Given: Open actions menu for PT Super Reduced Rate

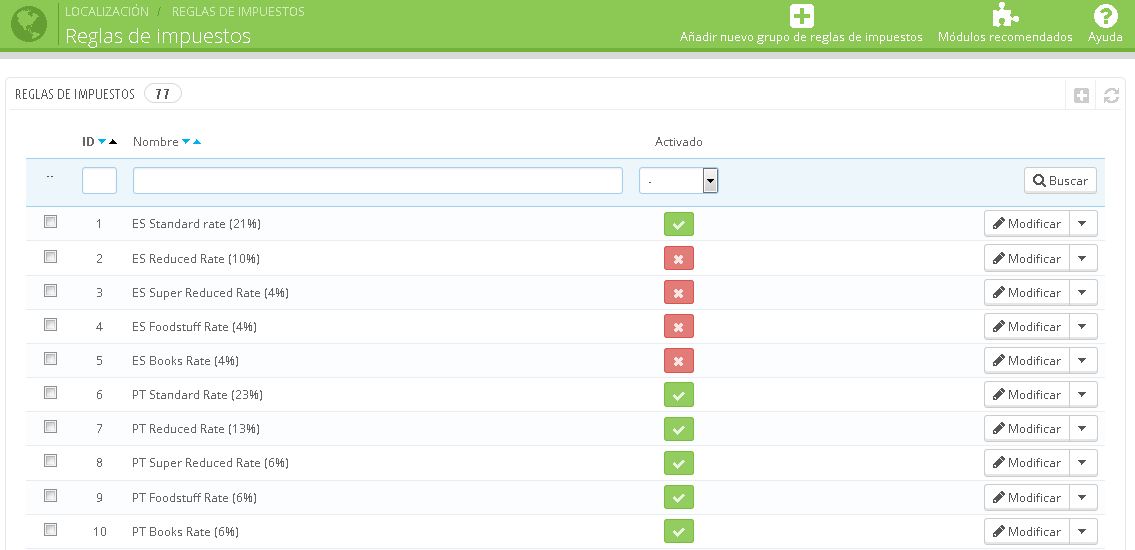Looking at the screenshot, I should coord(1083,462).
